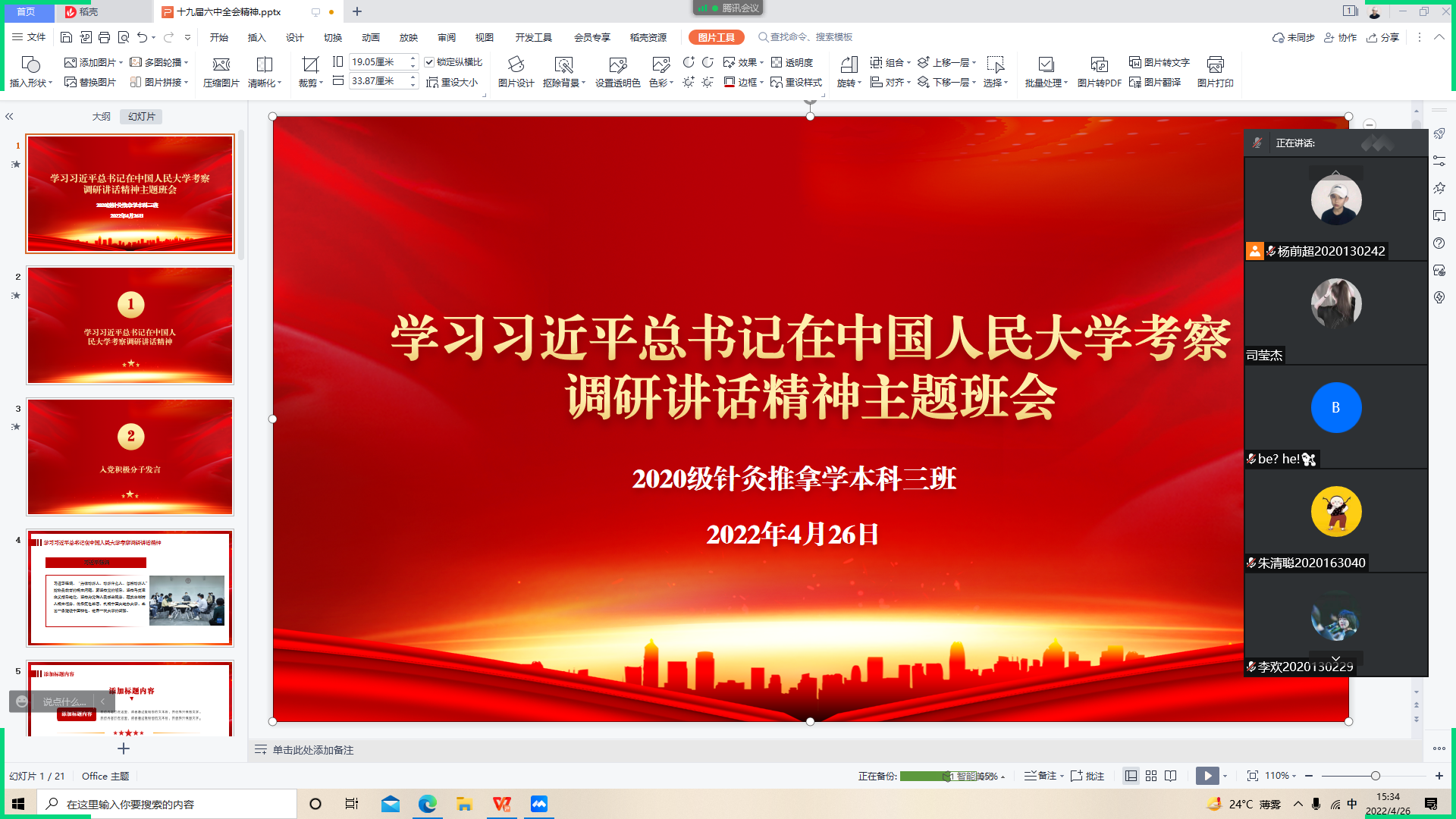1456x819 pixels.
Task: Open 图片设计 picture design tool
Action: click(516, 65)
